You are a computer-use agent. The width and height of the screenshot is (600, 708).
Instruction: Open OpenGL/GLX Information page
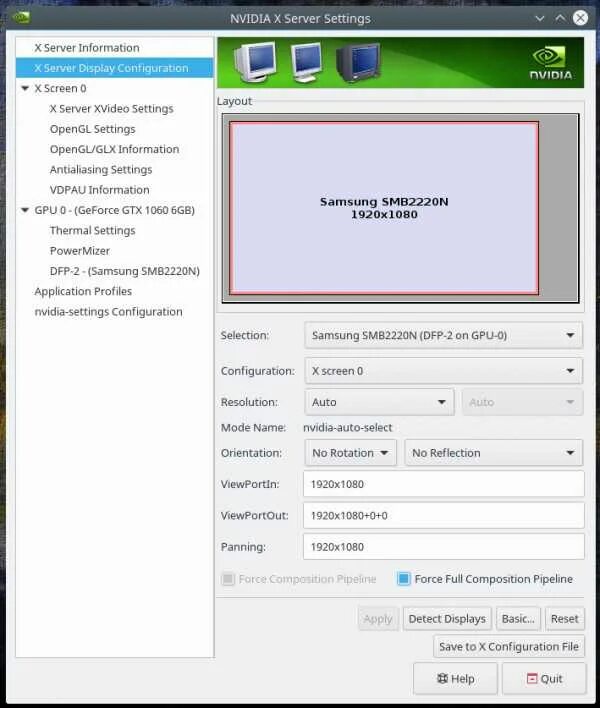[x=114, y=149]
